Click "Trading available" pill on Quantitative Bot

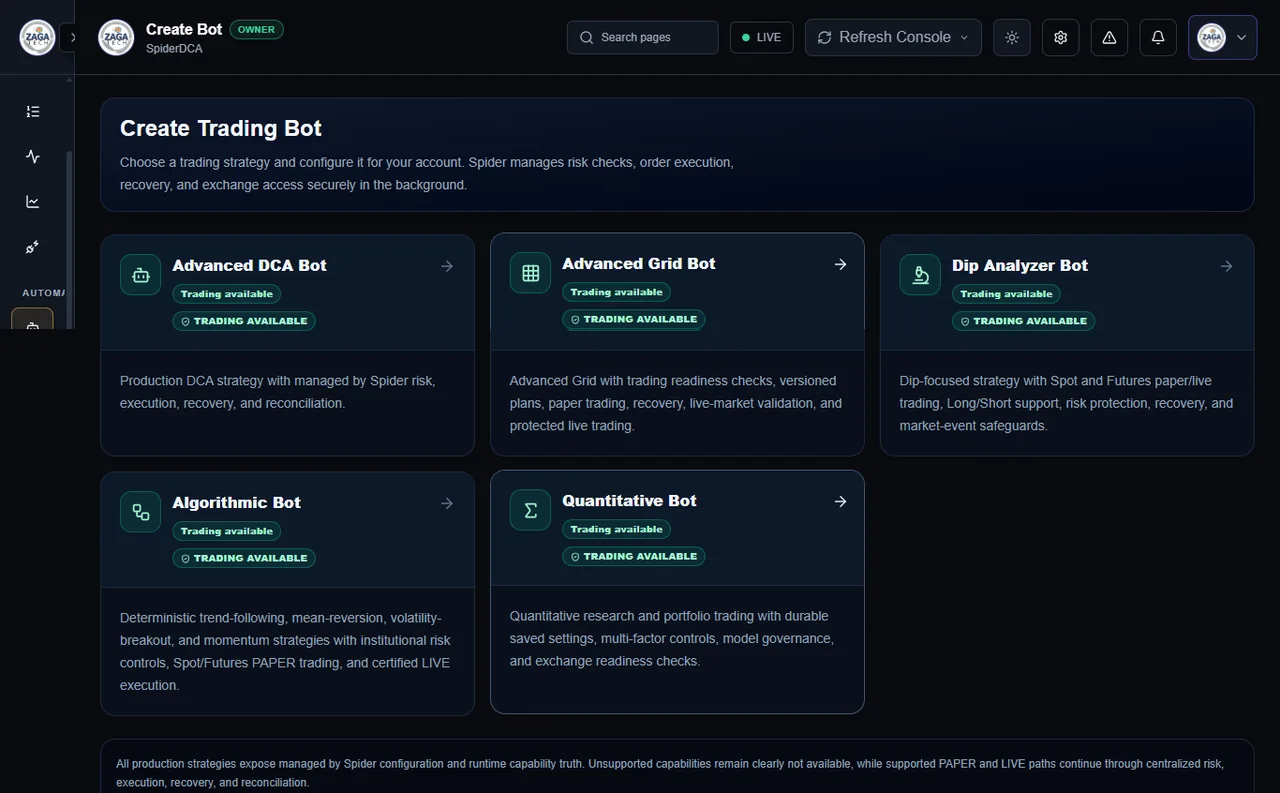617,529
